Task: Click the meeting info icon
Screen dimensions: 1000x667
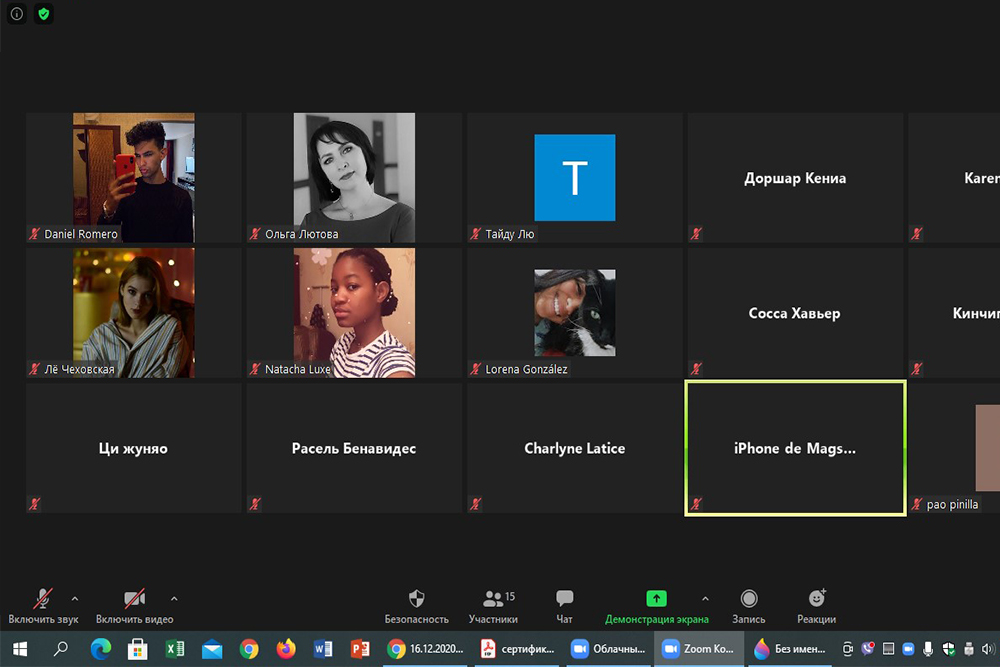Action: (x=17, y=14)
